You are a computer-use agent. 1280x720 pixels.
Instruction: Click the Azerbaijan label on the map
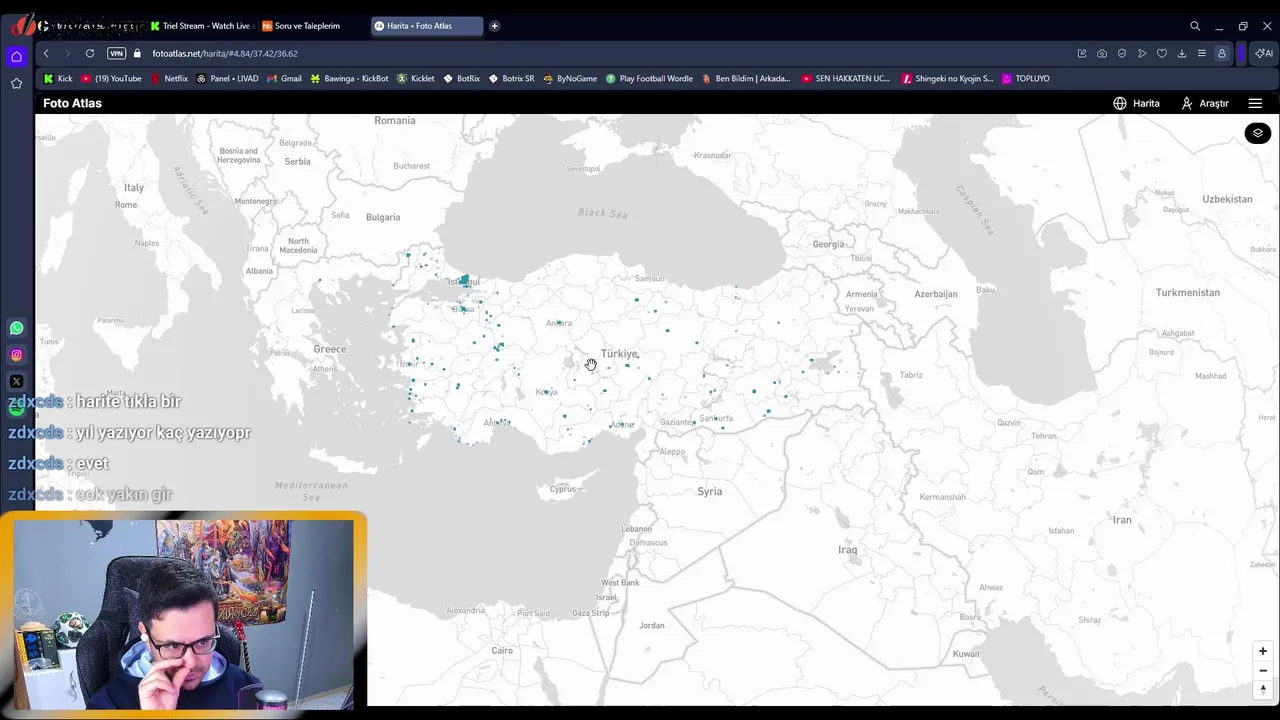coord(936,294)
